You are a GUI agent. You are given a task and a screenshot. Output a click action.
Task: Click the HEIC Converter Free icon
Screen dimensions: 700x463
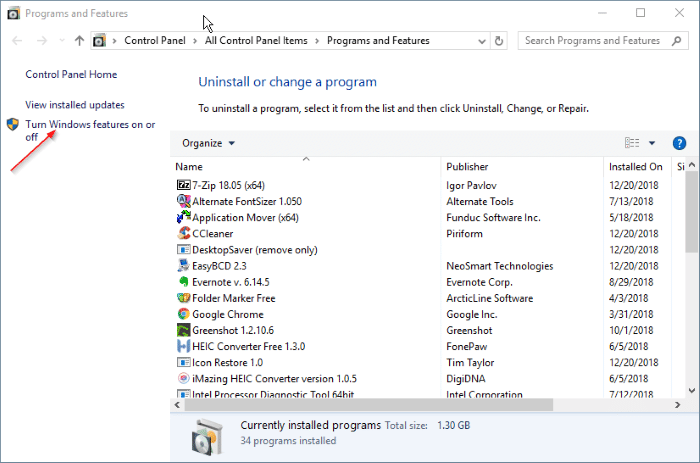point(183,346)
